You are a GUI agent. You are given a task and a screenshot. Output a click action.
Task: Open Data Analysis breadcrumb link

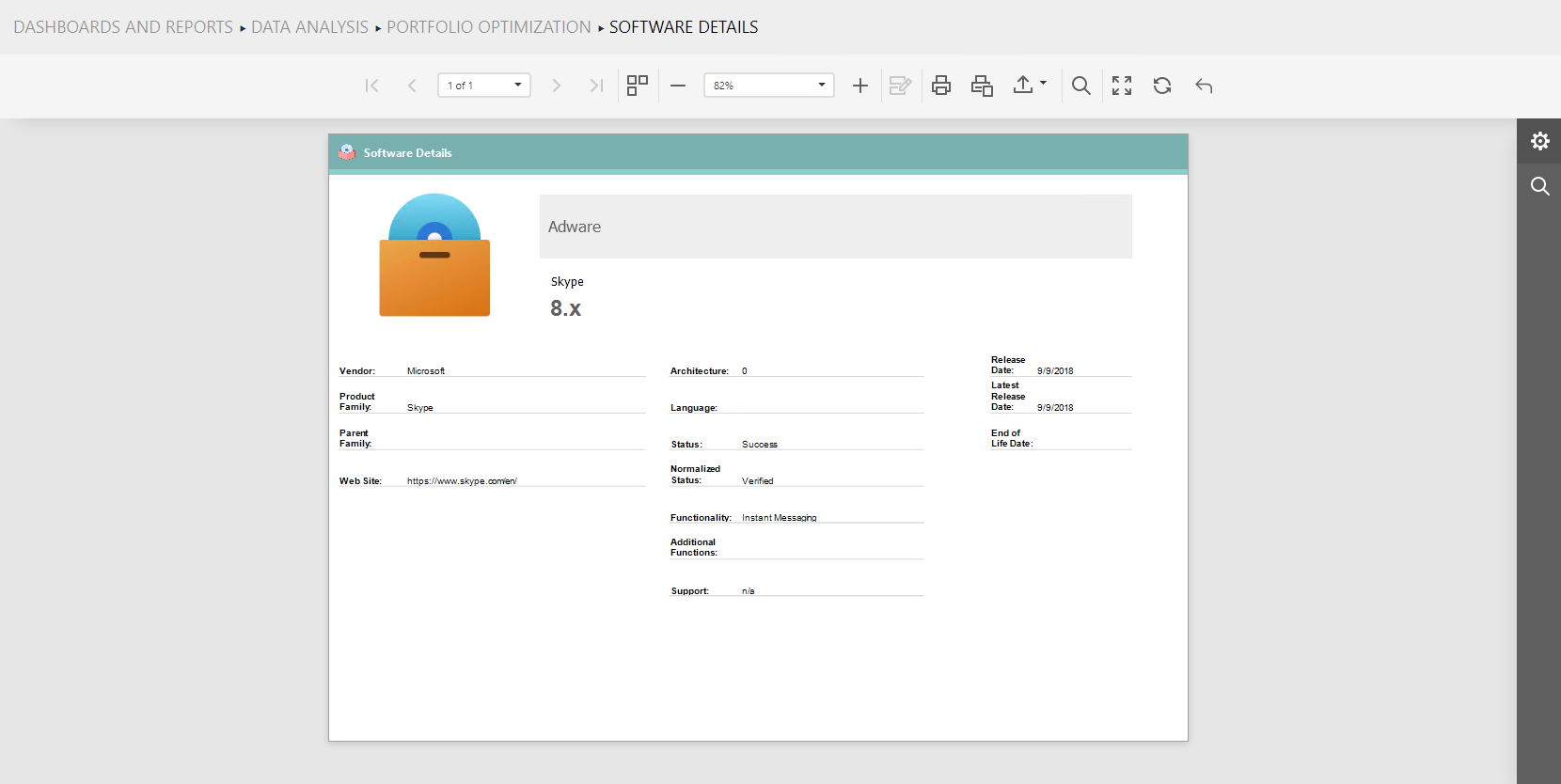309,27
